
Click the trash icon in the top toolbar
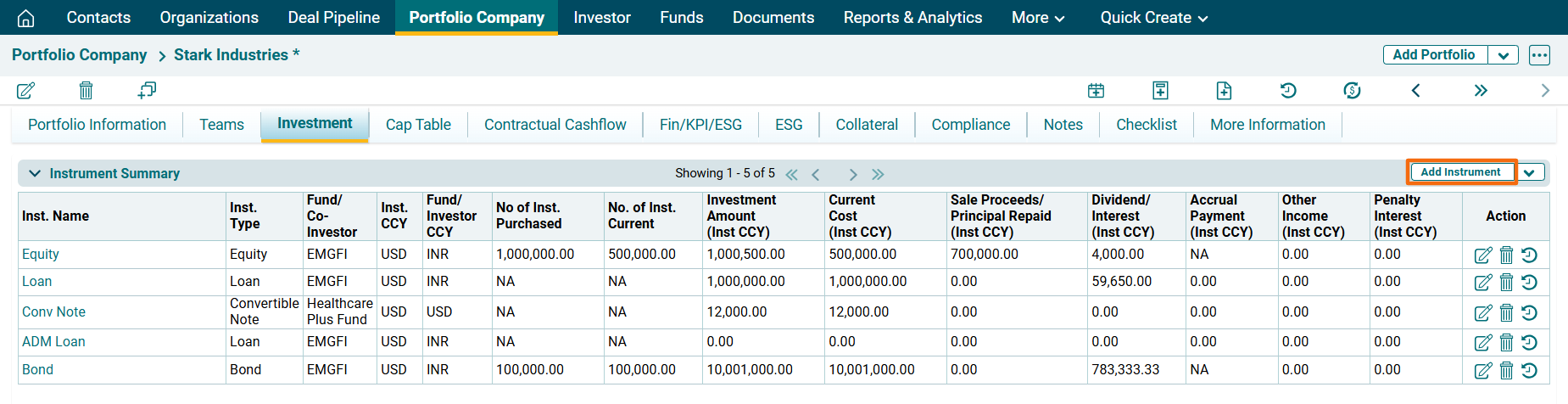coord(86,90)
